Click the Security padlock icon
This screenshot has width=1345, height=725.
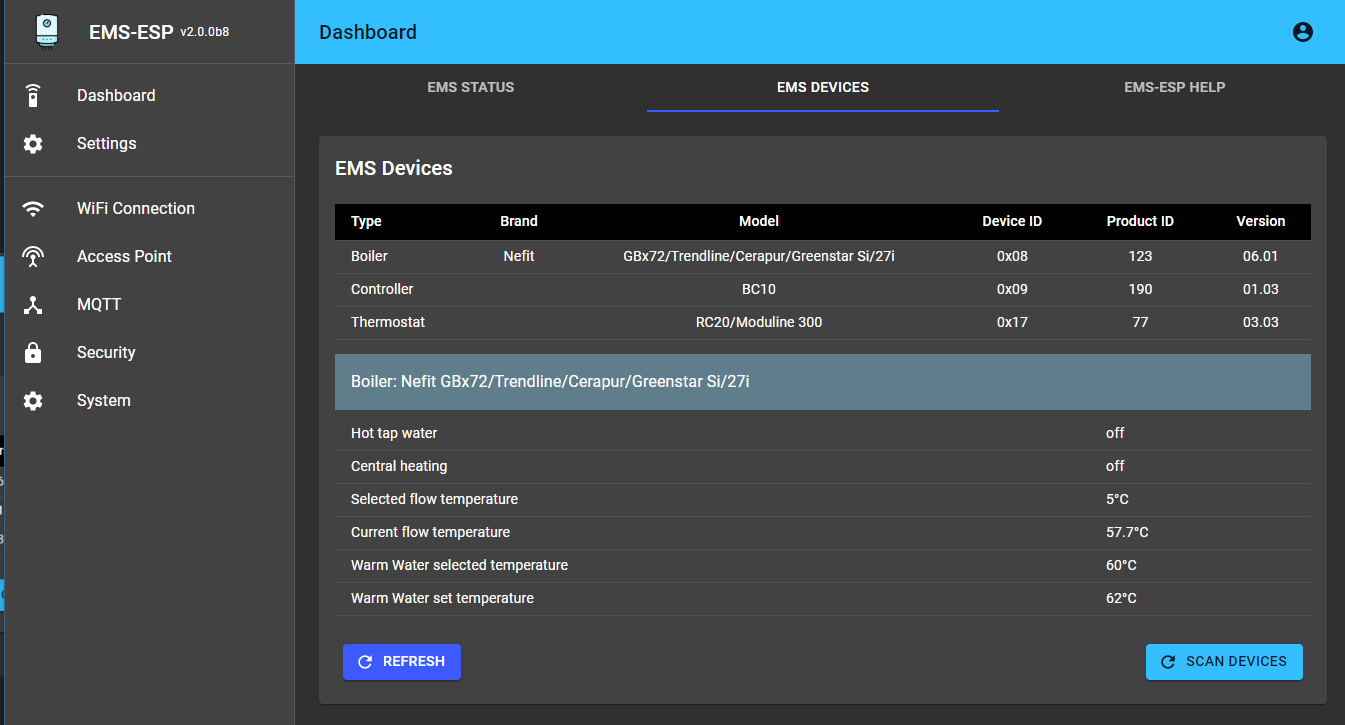click(x=33, y=353)
